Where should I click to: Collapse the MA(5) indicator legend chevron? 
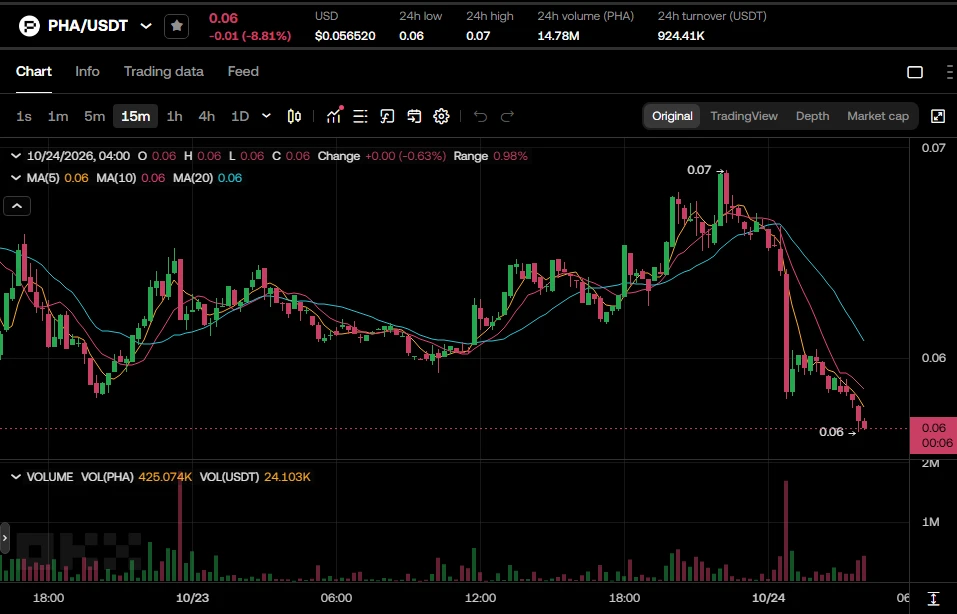(x=16, y=178)
